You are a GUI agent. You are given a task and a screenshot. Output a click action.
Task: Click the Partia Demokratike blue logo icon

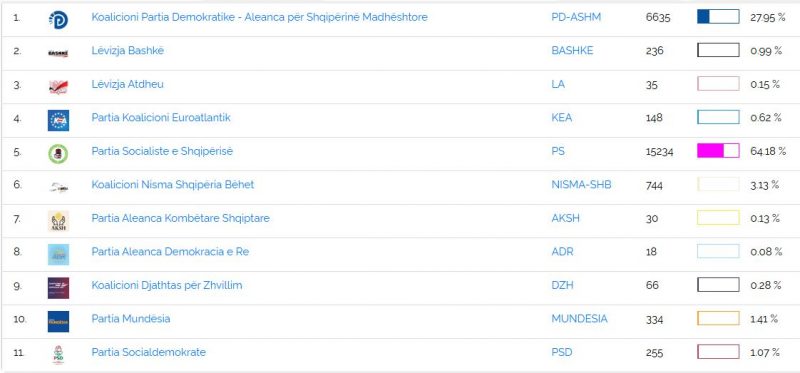[58, 19]
